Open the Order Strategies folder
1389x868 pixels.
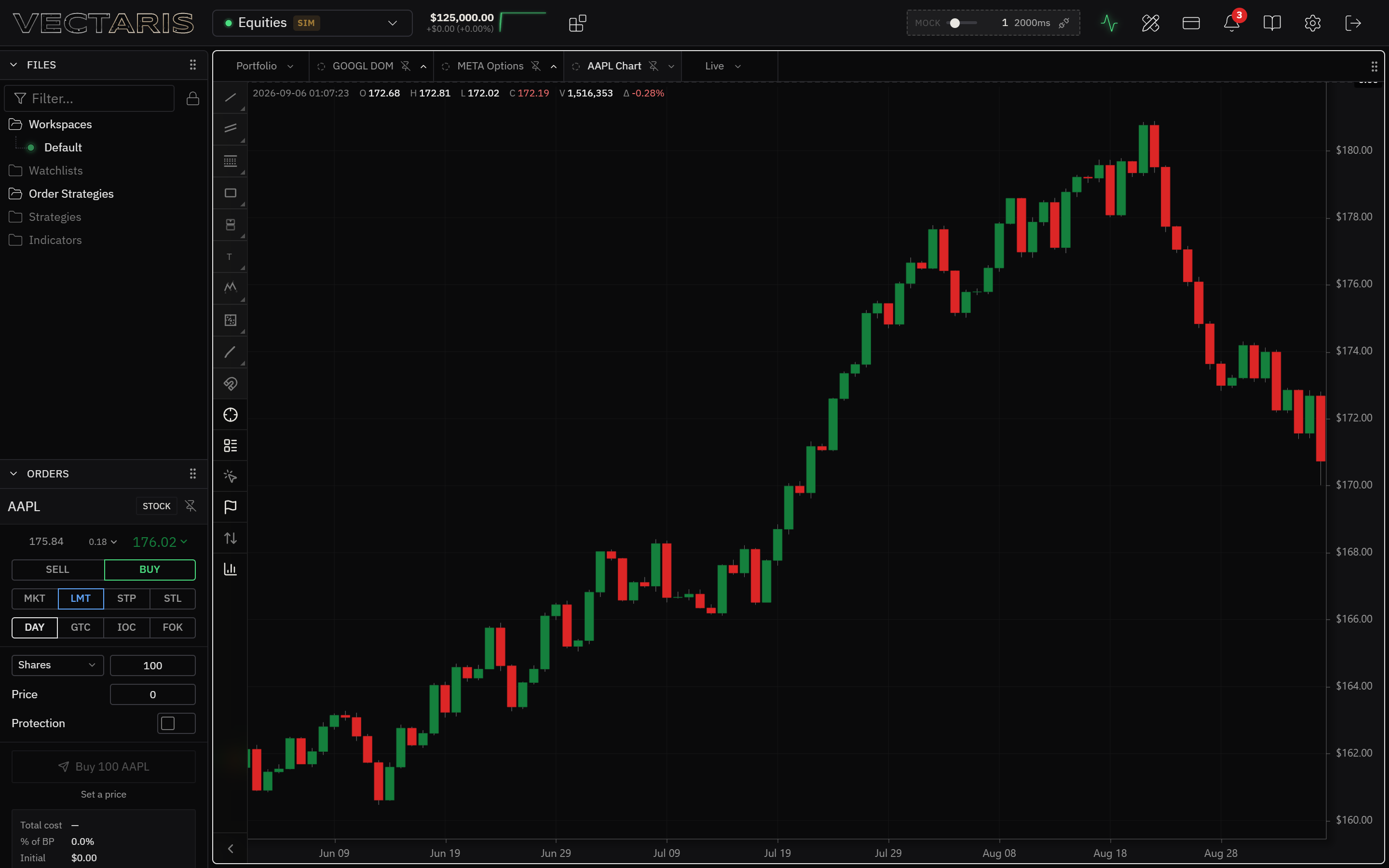pyautogui.click(x=71, y=194)
